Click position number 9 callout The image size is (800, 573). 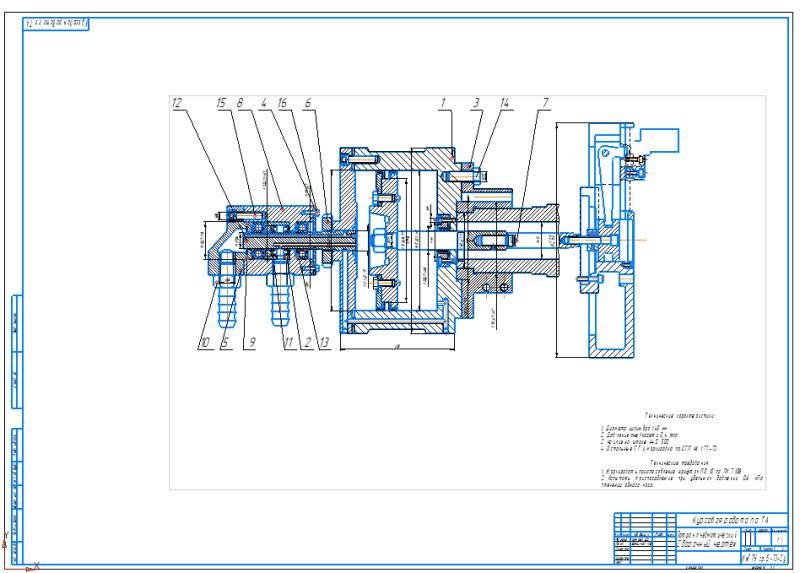pos(251,342)
